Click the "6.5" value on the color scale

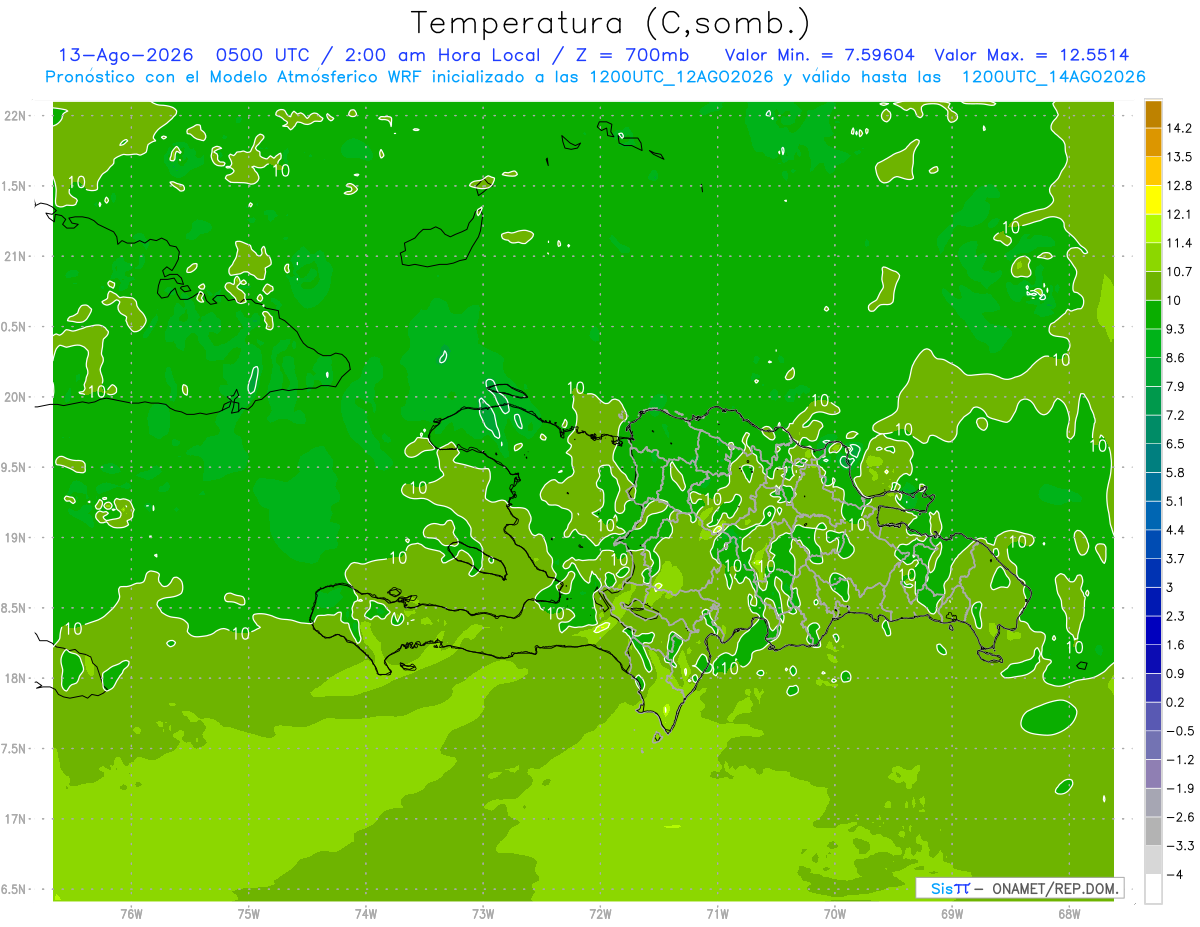(1176, 444)
